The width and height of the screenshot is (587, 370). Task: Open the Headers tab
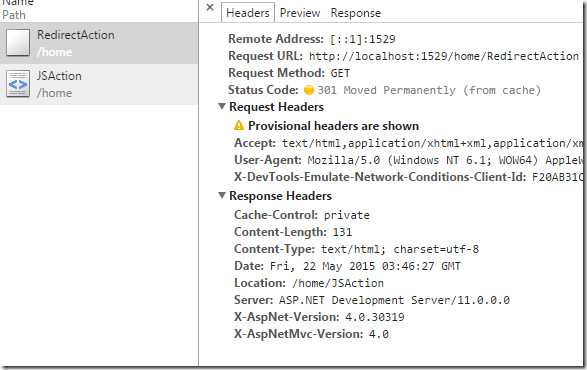pos(248,13)
